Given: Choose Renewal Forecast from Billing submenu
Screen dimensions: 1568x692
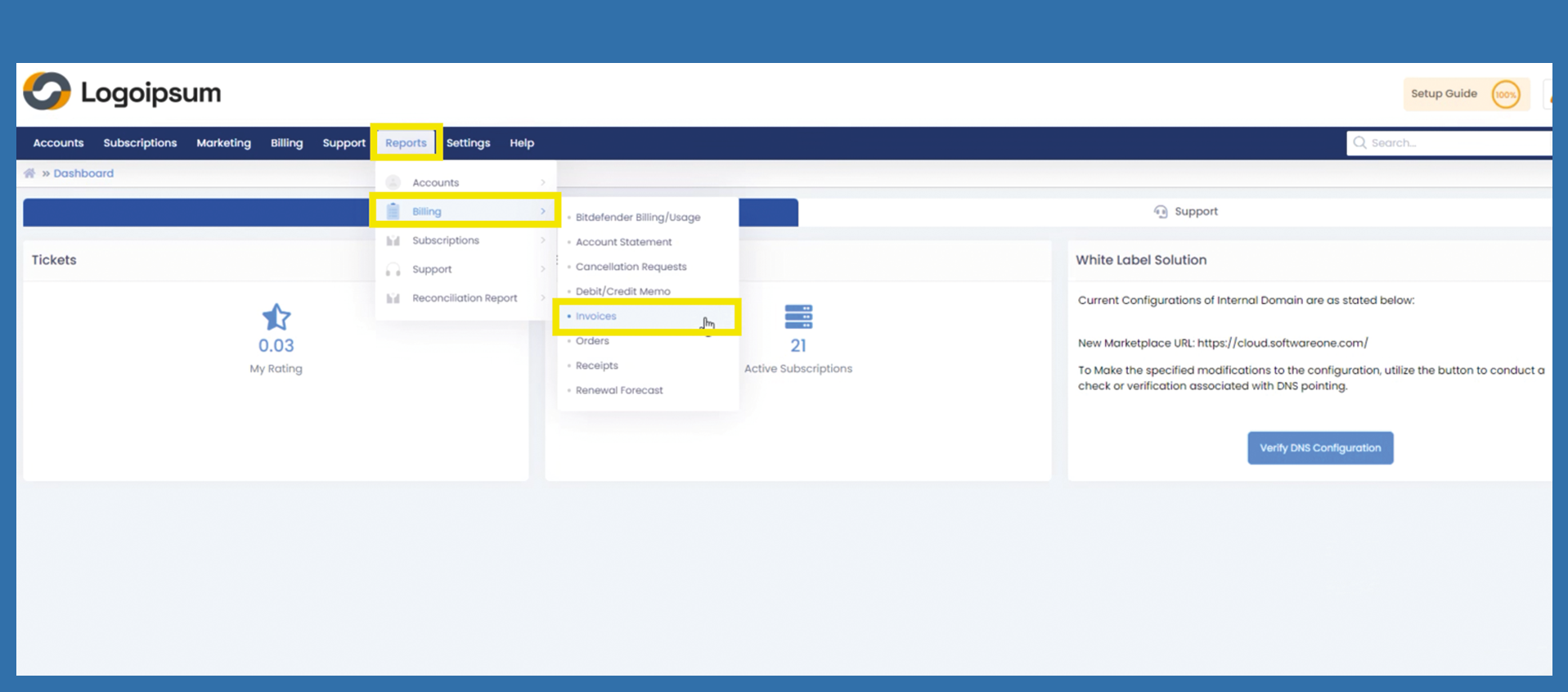Looking at the screenshot, I should click(619, 390).
